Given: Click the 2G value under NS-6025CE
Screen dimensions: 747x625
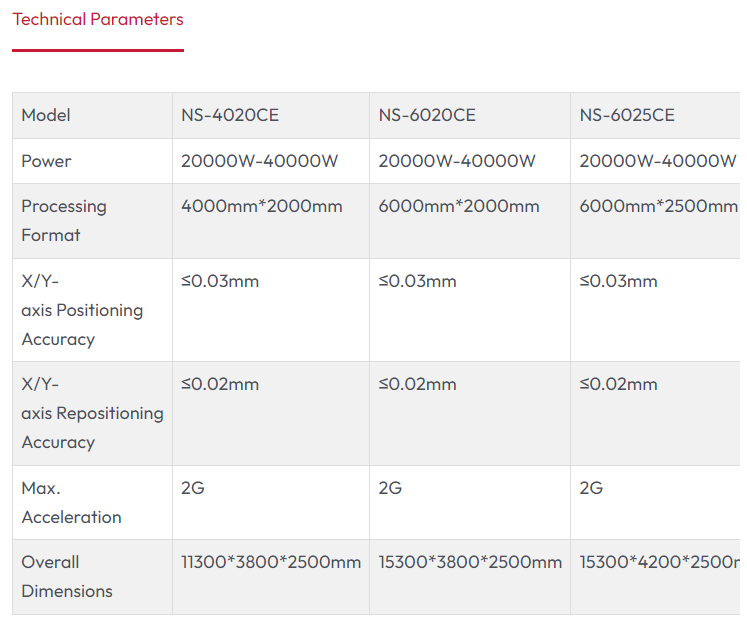Looking at the screenshot, I should (x=591, y=488).
